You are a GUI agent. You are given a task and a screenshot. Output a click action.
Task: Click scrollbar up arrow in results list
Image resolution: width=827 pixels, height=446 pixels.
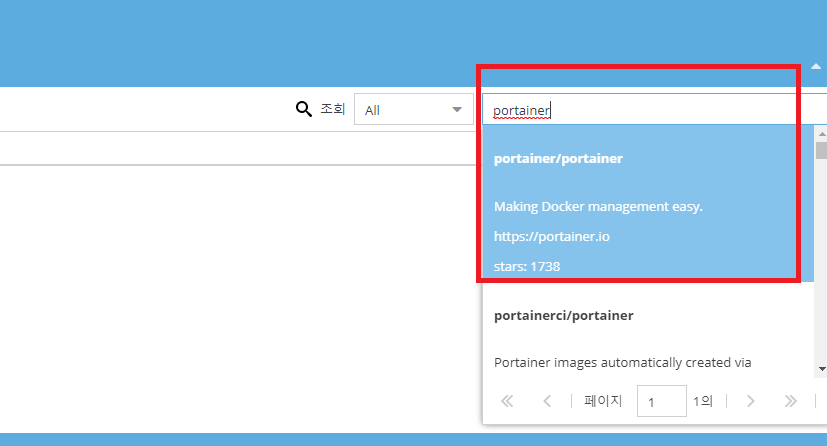coord(822,134)
